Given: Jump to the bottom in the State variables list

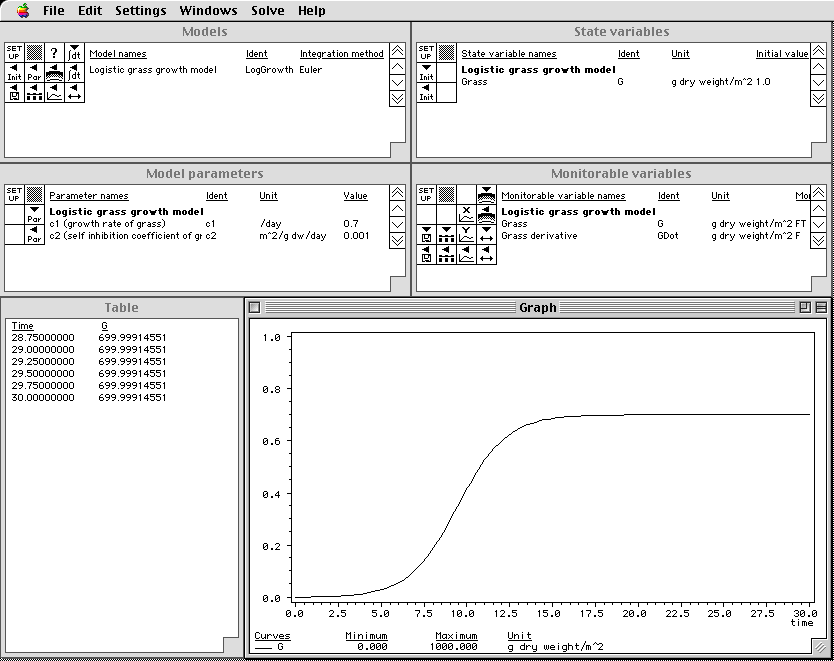Looking at the screenshot, I should pyautogui.click(x=819, y=98).
